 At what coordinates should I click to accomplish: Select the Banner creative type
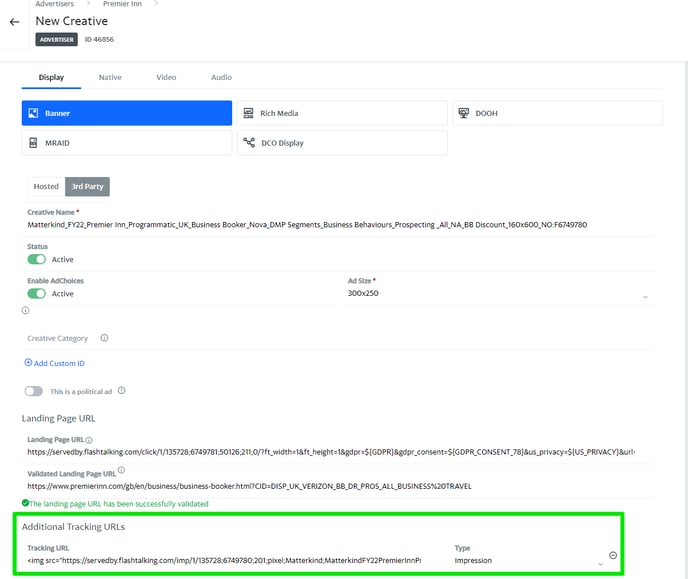(x=127, y=113)
